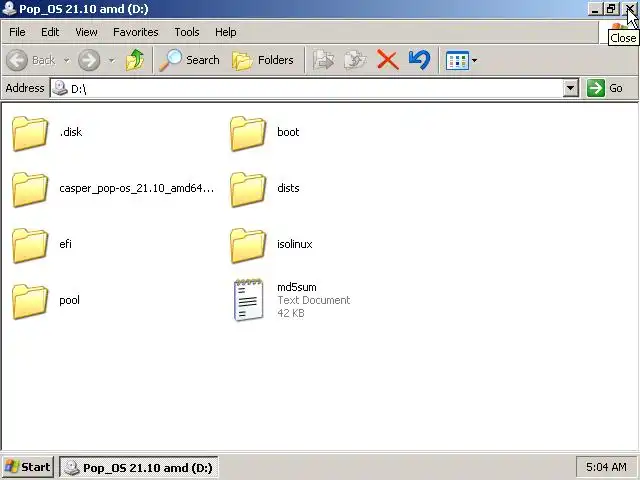The height and width of the screenshot is (480, 640).
Task: Open the Back history dropdown arrow
Action: [66, 60]
